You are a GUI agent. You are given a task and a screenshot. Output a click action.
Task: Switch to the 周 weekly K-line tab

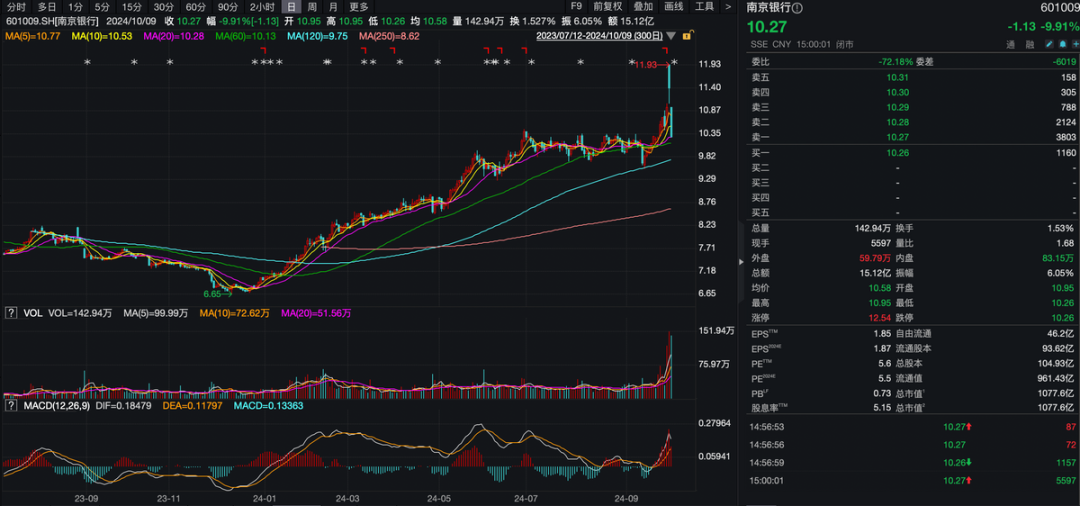click(312, 7)
